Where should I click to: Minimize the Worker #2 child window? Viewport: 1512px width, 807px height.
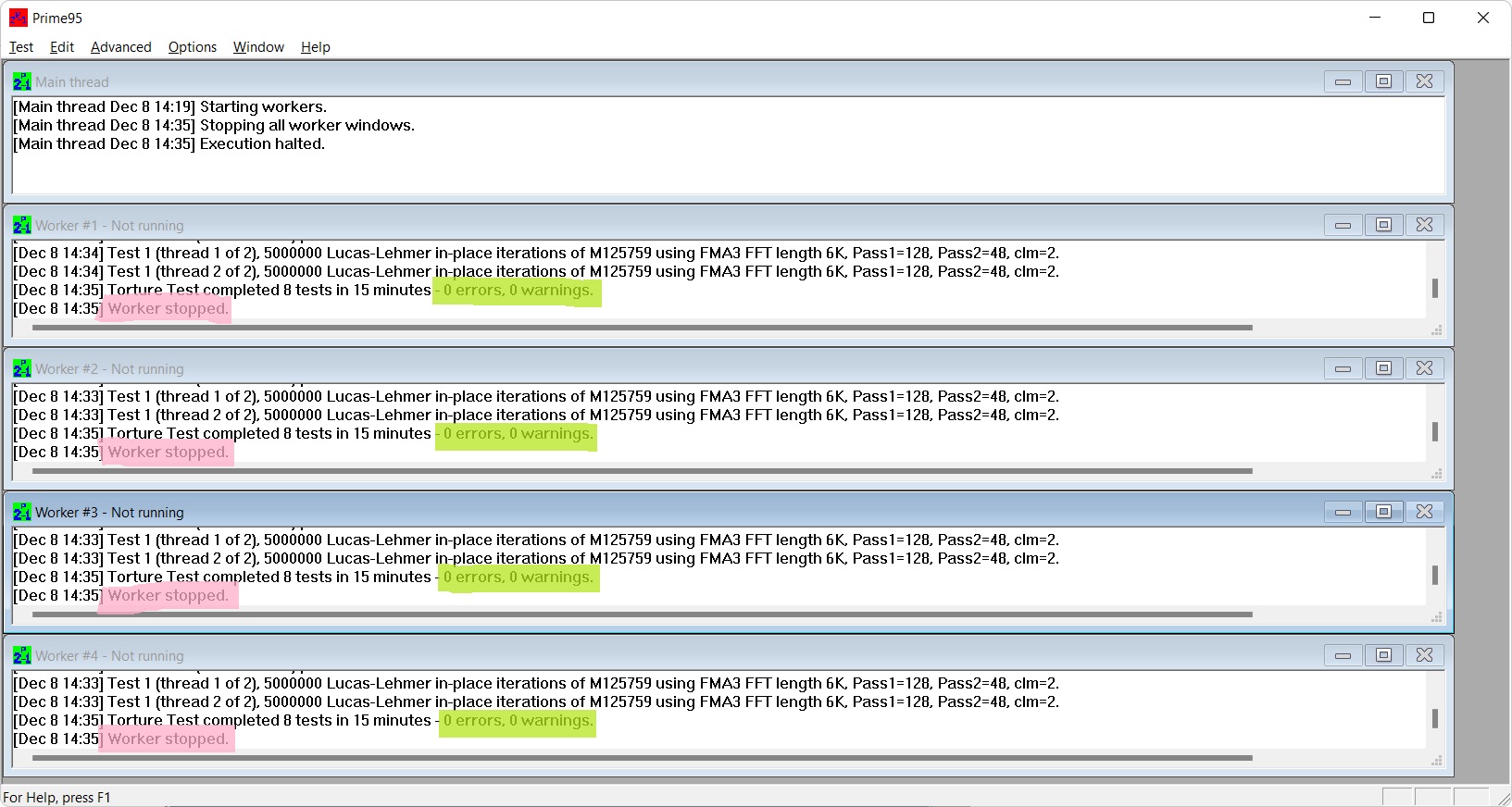(x=1343, y=368)
